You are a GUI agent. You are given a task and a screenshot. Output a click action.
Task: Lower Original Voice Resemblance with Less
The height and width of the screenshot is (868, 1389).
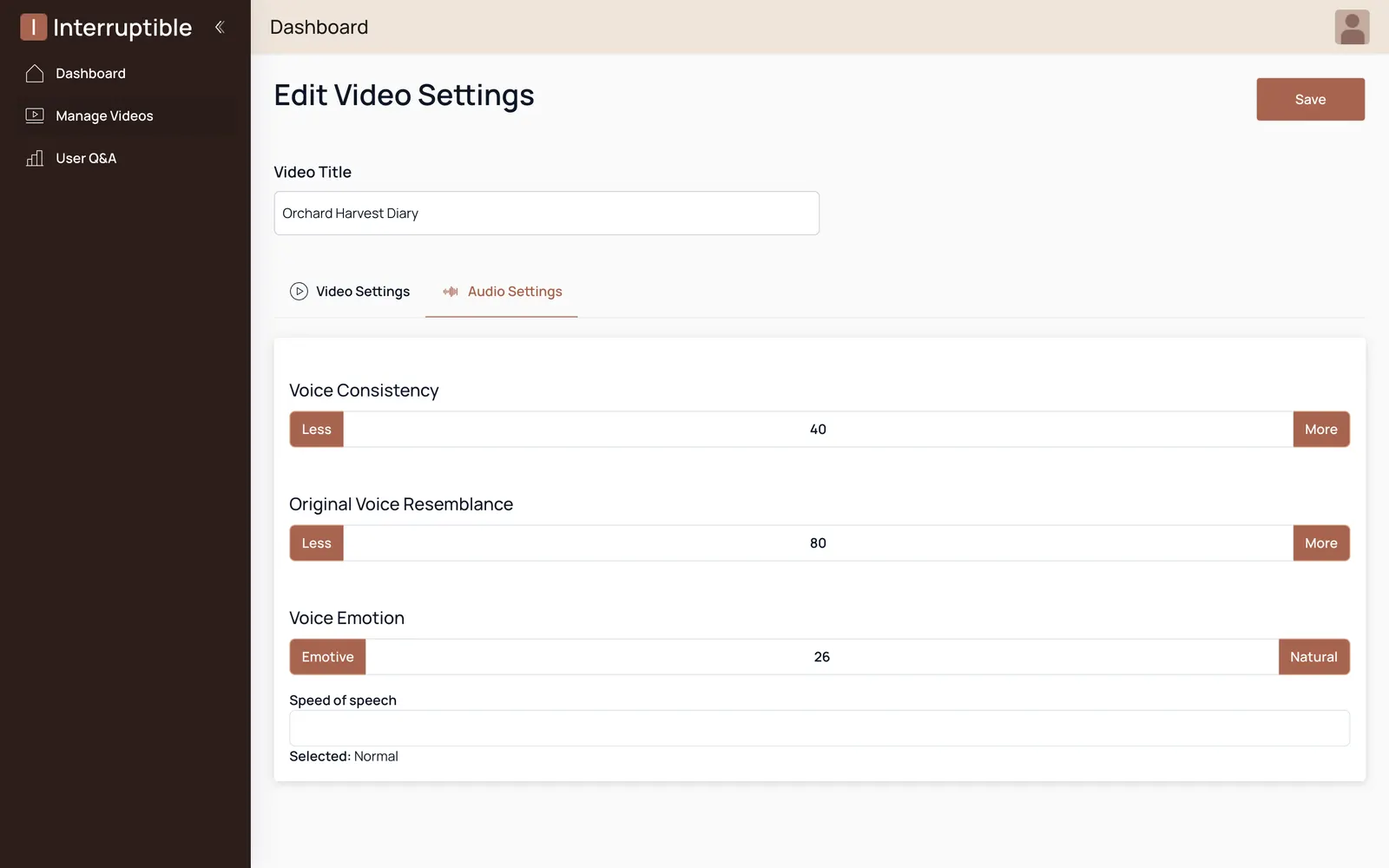click(317, 543)
